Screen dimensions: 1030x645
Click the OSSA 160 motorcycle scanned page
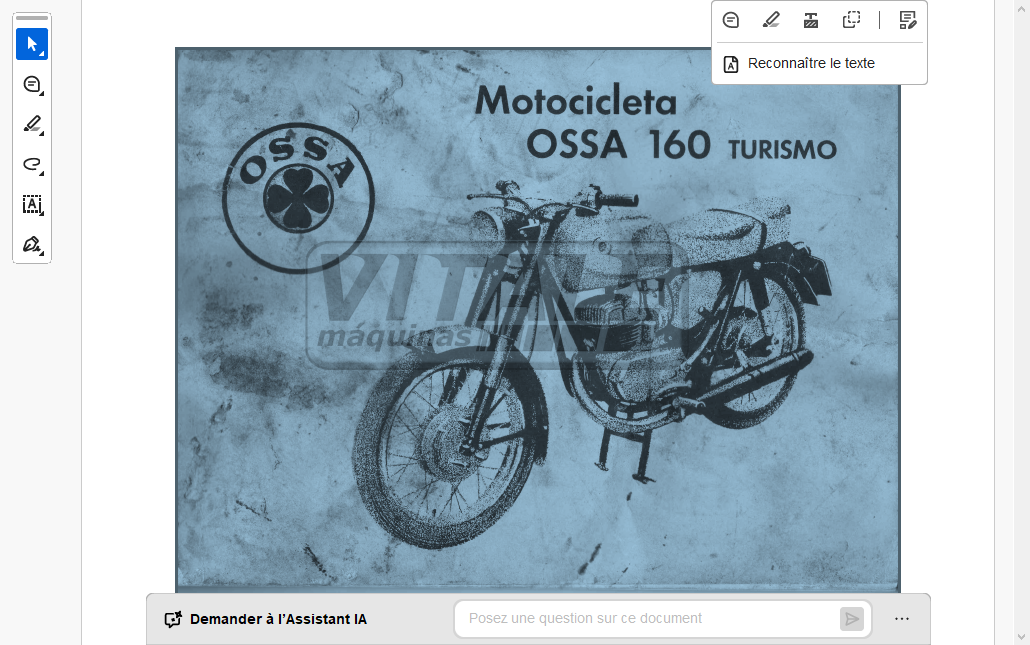pos(537,320)
